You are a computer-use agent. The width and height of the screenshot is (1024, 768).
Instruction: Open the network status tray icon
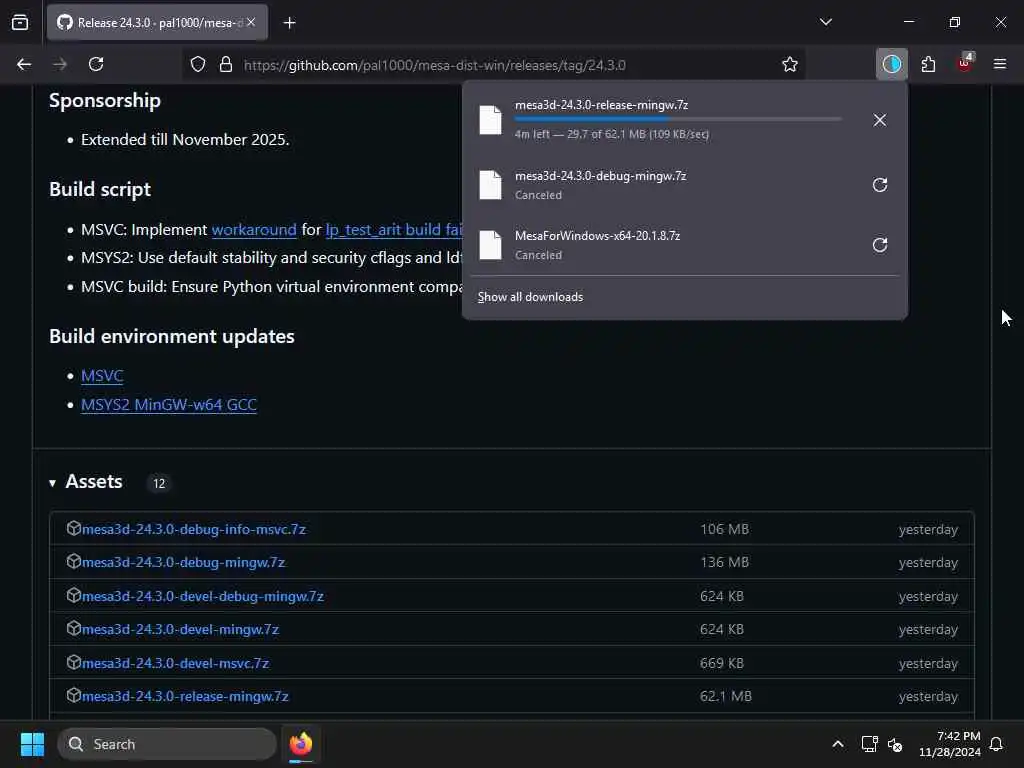click(x=869, y=744)
